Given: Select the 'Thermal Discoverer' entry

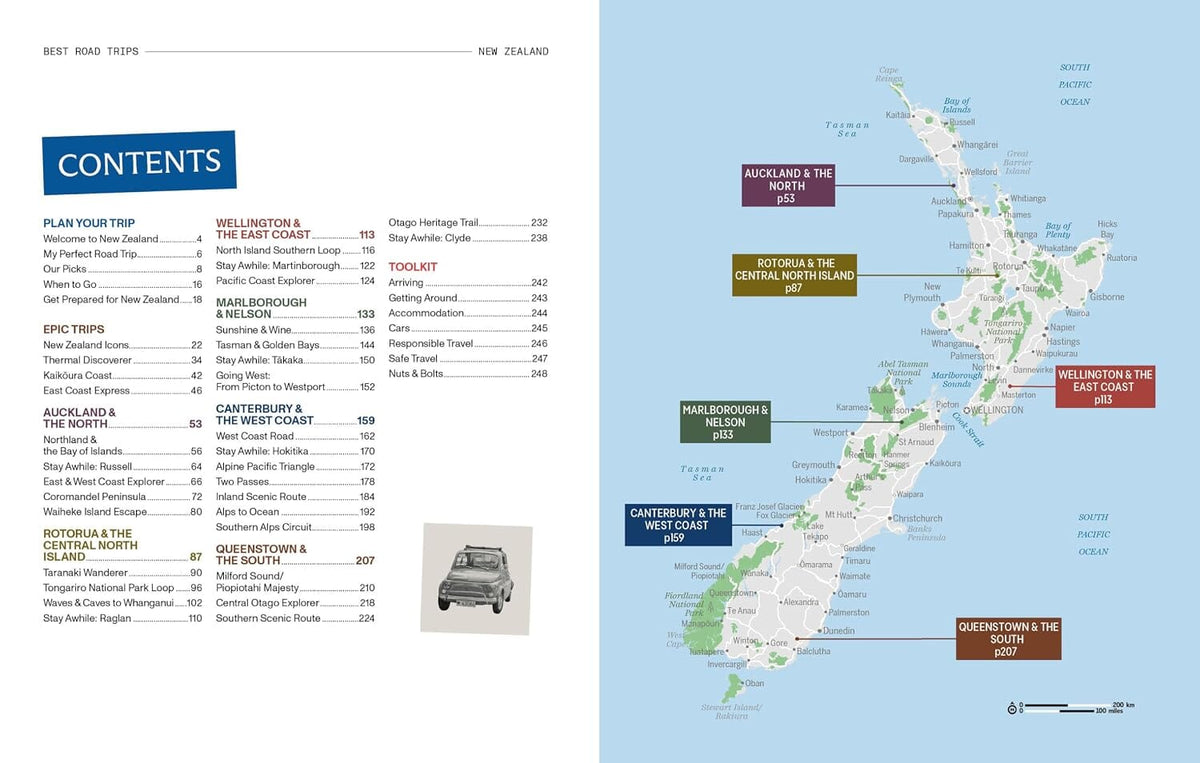Looking at the screenshot, I should point(123,360).
